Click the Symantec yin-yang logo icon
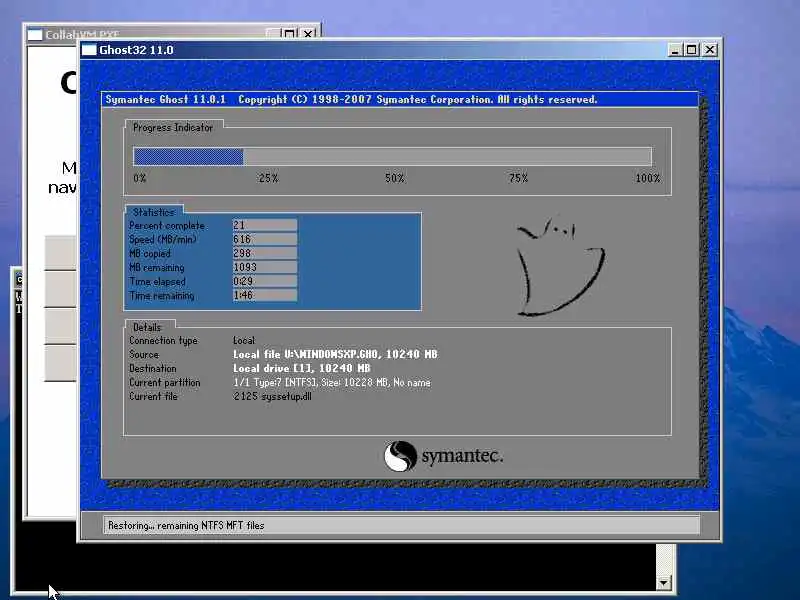This screenshot has width=800, height=600. (x=400, y=456)
